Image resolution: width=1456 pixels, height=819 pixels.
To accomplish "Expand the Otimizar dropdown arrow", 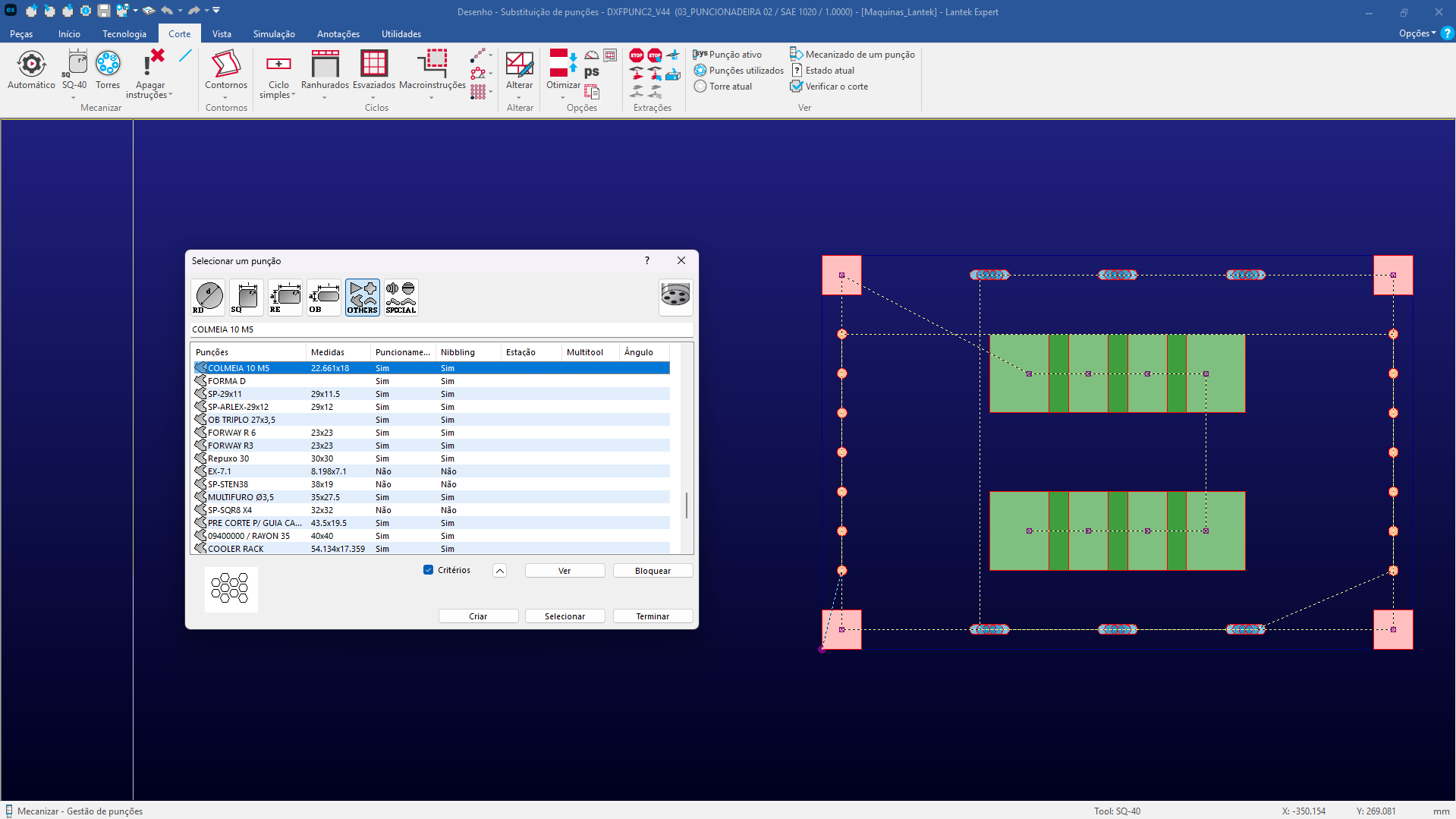I will click(x=562, y=97).
